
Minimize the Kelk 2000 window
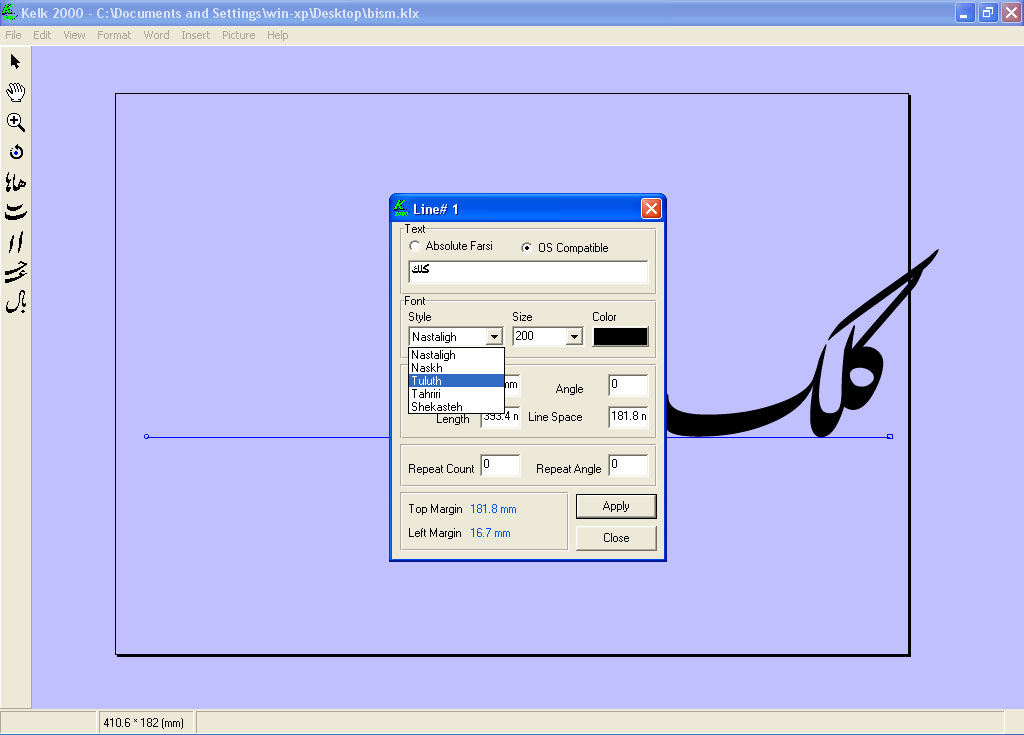[964, 12]
